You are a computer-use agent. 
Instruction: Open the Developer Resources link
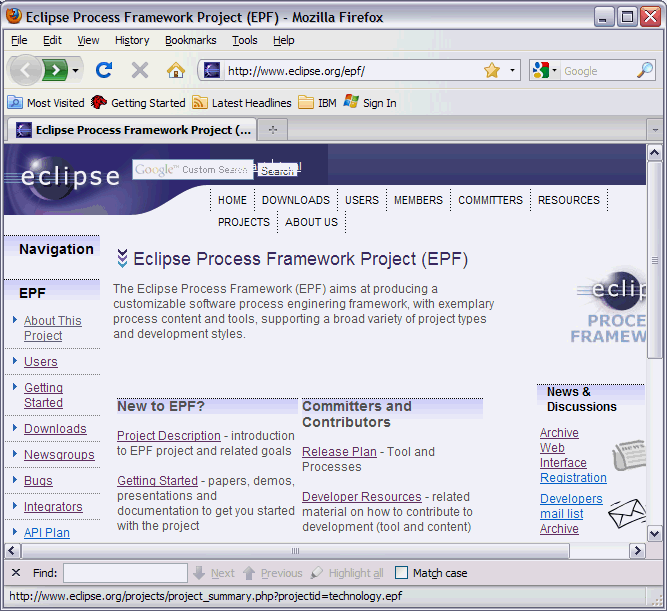(x=362, y=497)
